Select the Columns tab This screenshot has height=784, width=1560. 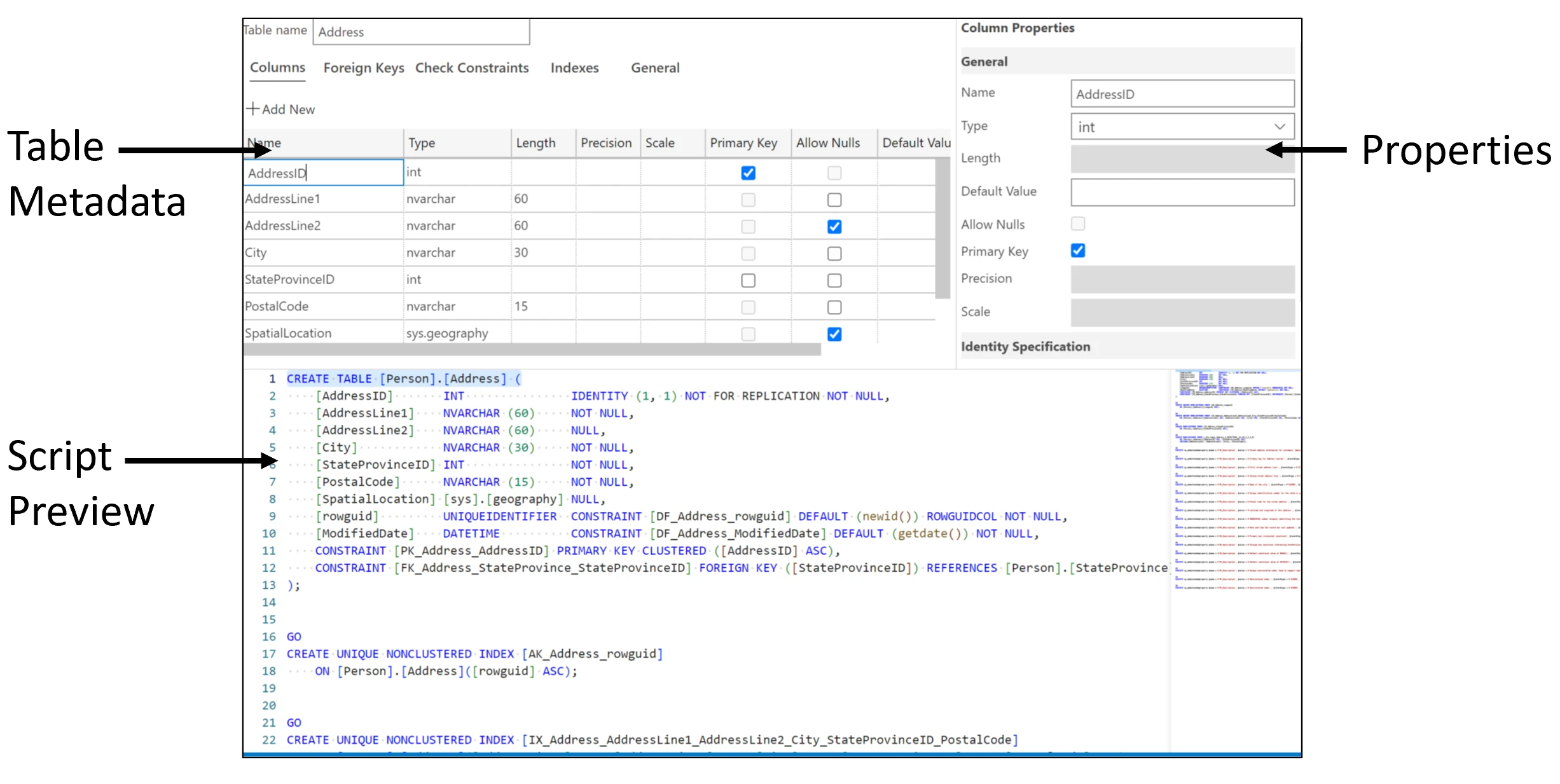click(277, 67)
